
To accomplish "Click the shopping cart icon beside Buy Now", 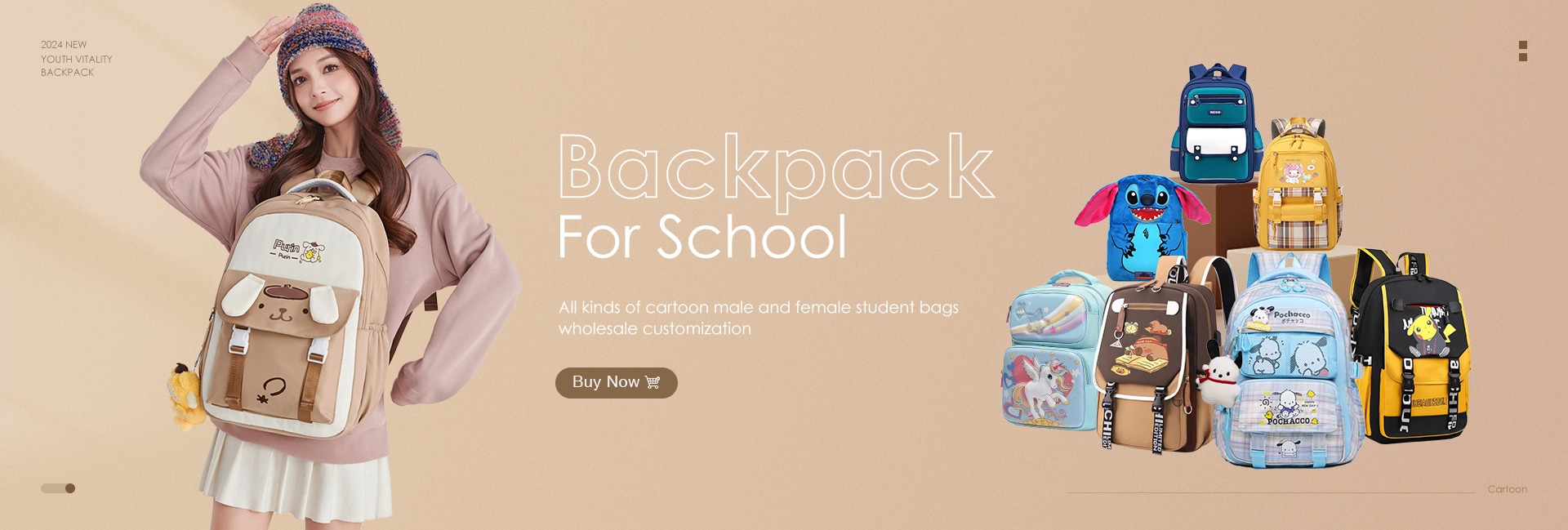I will pos(653,382).
